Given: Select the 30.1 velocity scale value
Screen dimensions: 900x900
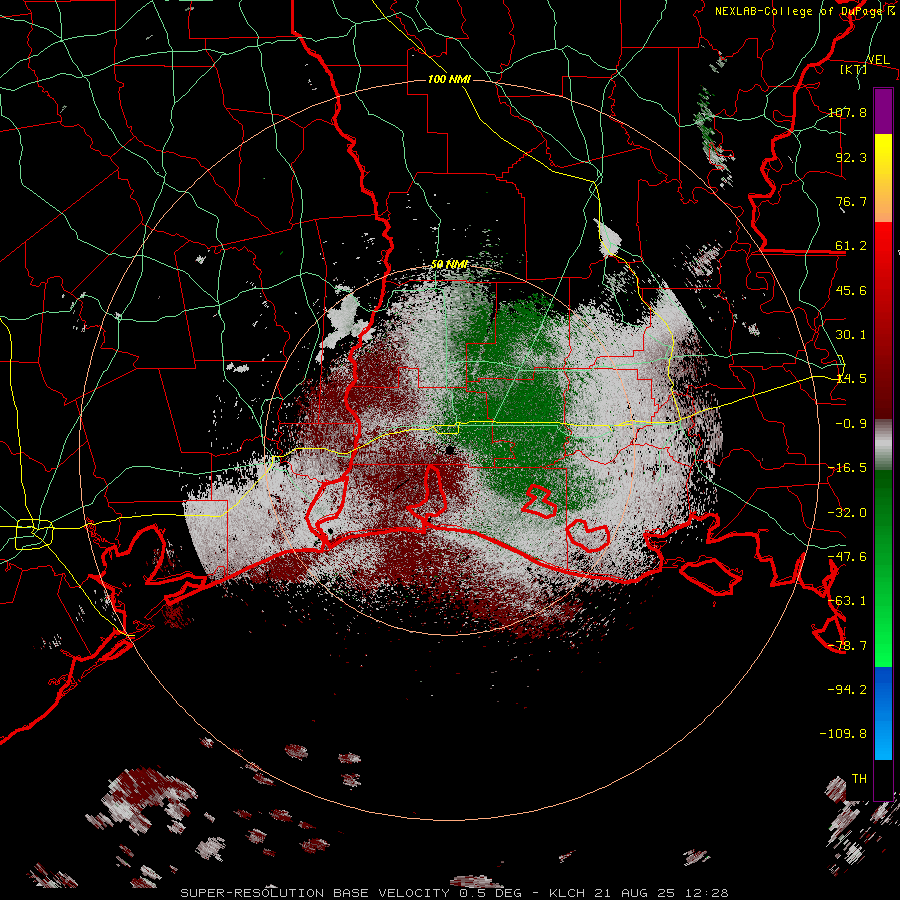Looking at the screenshot, I should 851,335.
